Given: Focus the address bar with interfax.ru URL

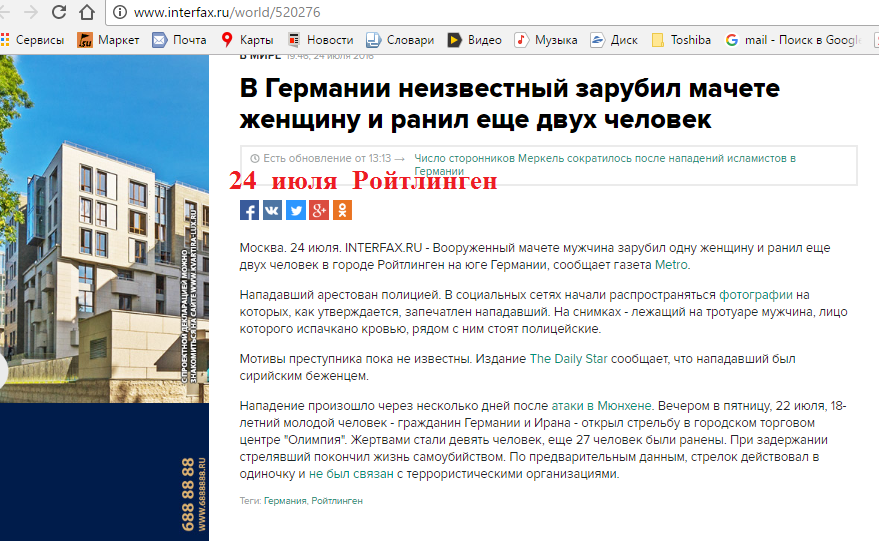Looking at the screenshot, I should pos(493,12).
